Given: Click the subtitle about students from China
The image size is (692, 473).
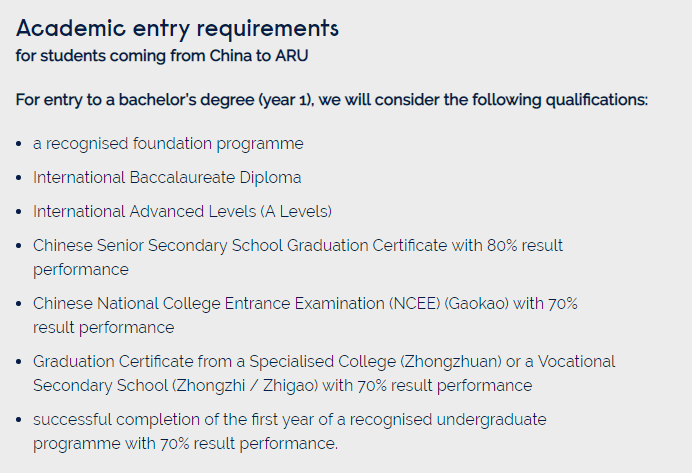Looking at the screenshot, I should point(162,56).
